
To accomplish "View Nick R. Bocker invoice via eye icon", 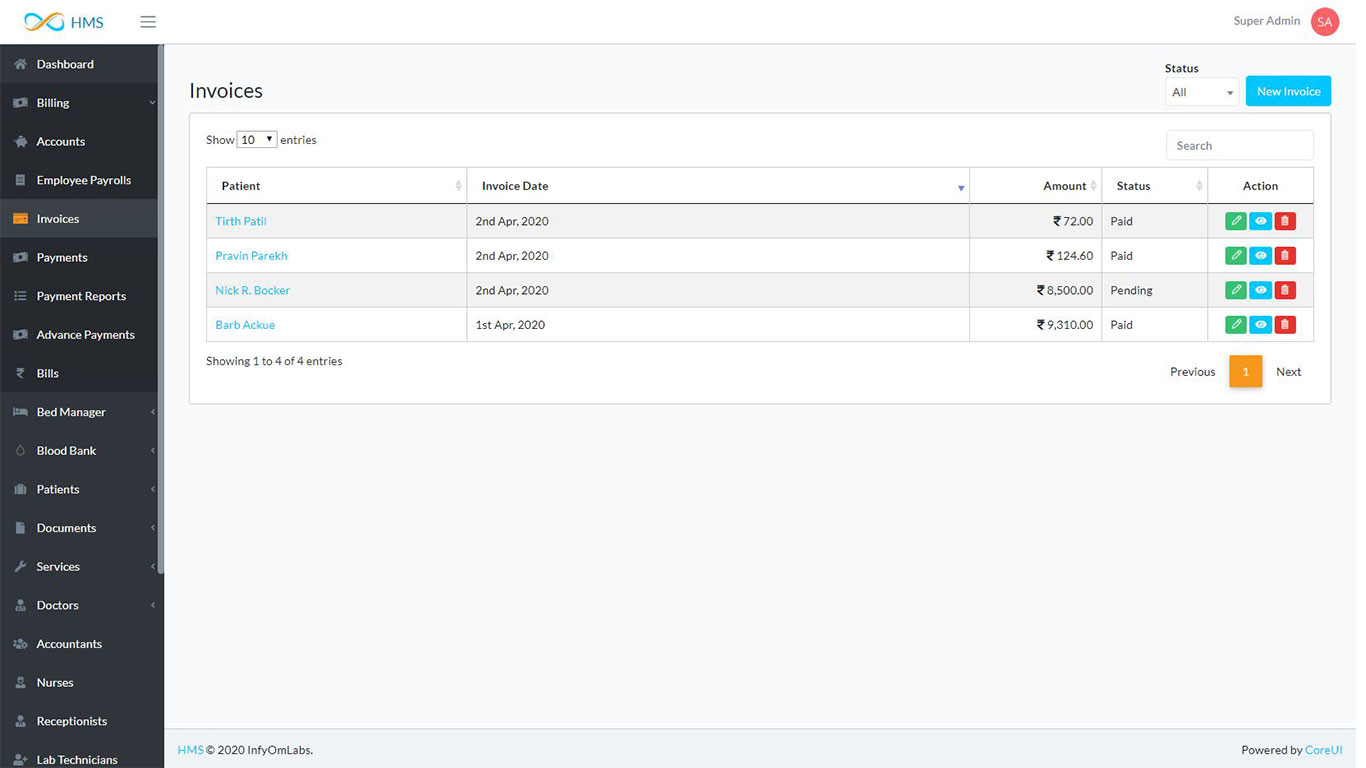I will coord(1260,290).
